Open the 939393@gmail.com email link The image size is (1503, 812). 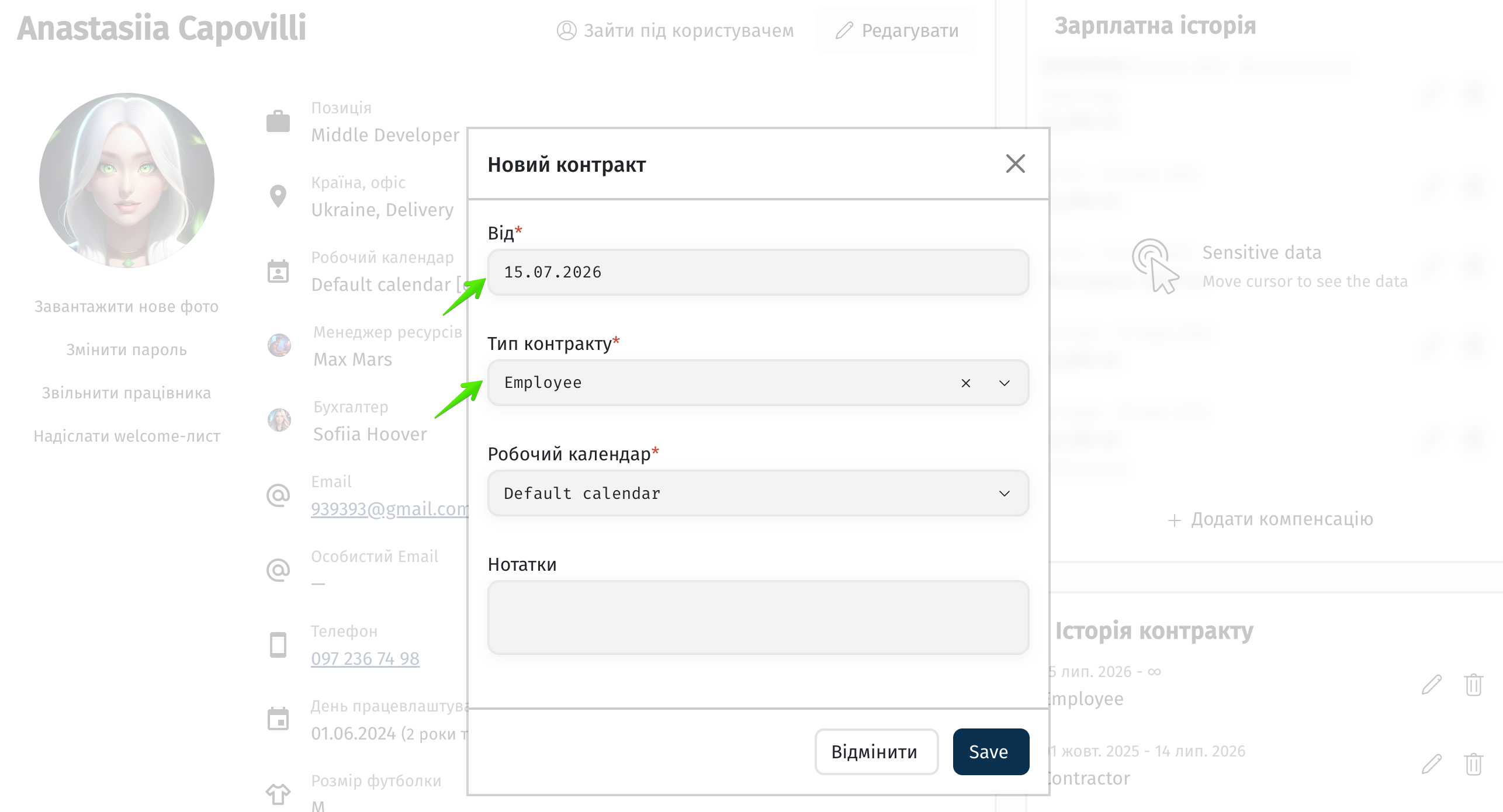389,509
